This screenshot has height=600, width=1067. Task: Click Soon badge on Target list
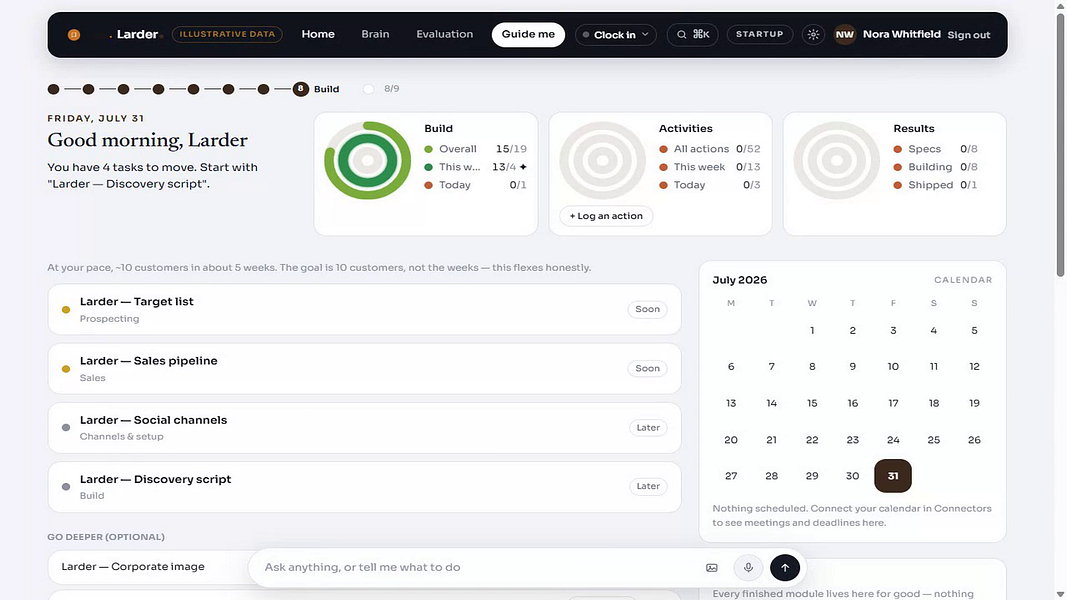(647, 309)
